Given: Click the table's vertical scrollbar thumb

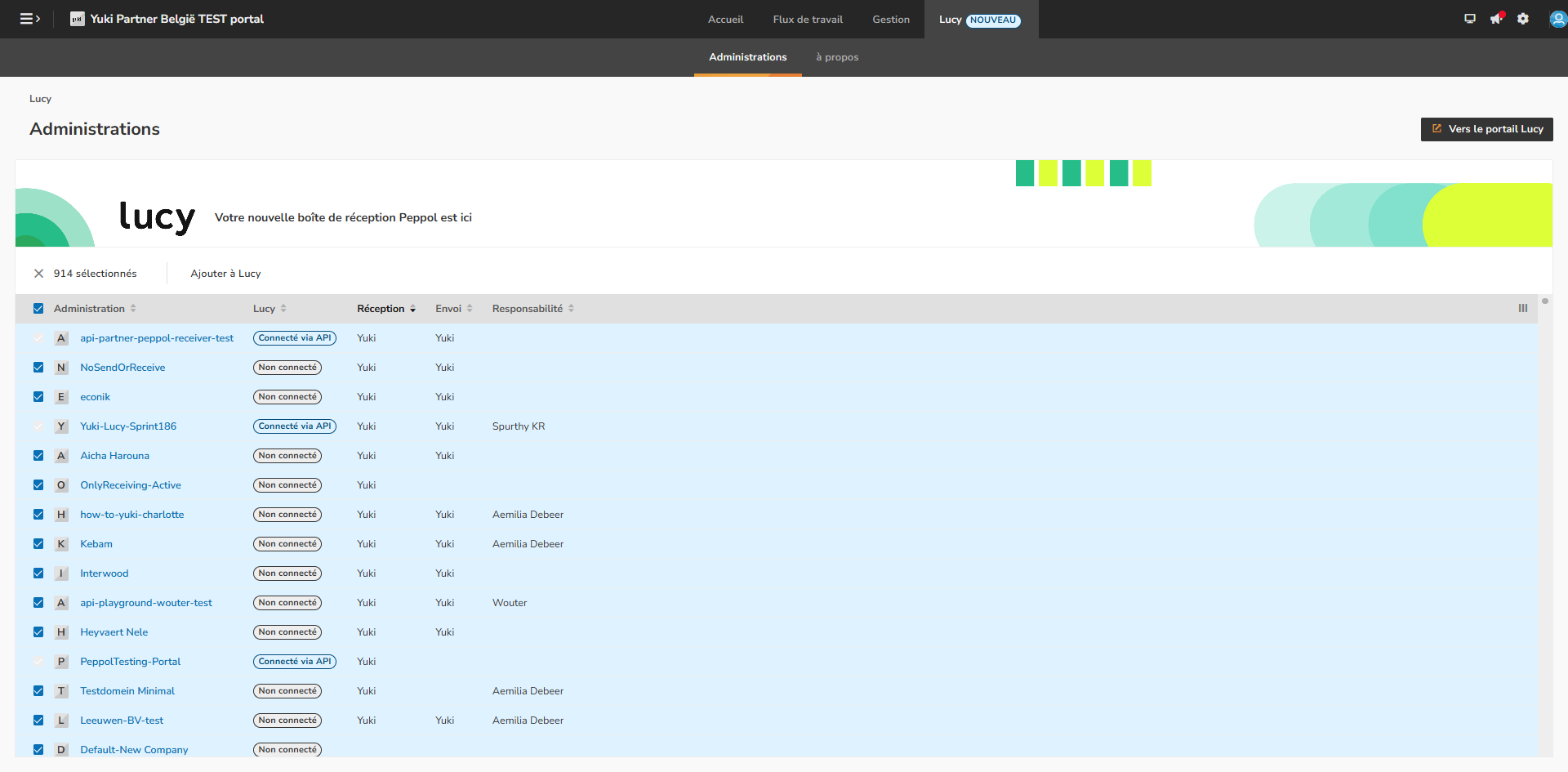Looking at the screenshot, I should point(1545,301).
